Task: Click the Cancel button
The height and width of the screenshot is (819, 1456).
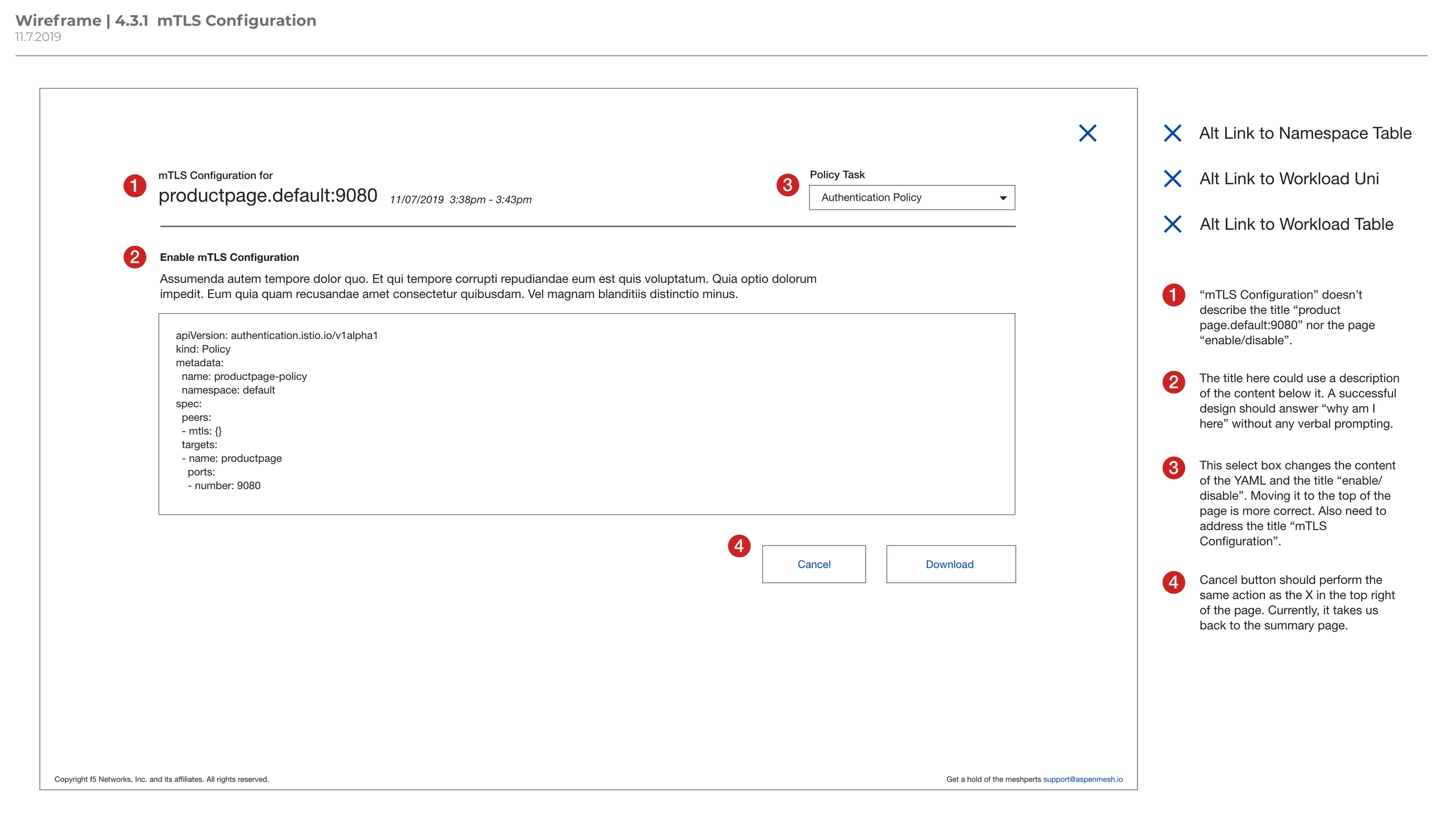Action: [814, 564]
